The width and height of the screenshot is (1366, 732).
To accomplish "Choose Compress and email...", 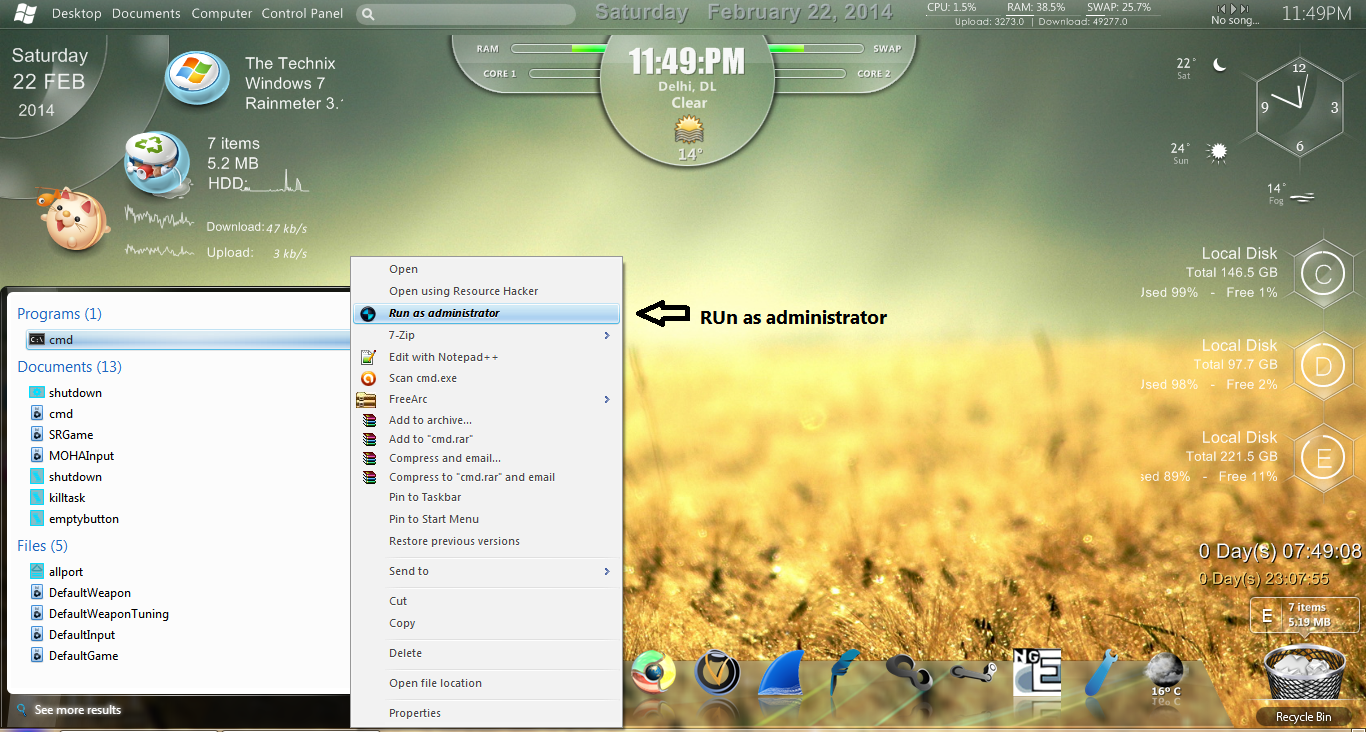I will (487, 458).
